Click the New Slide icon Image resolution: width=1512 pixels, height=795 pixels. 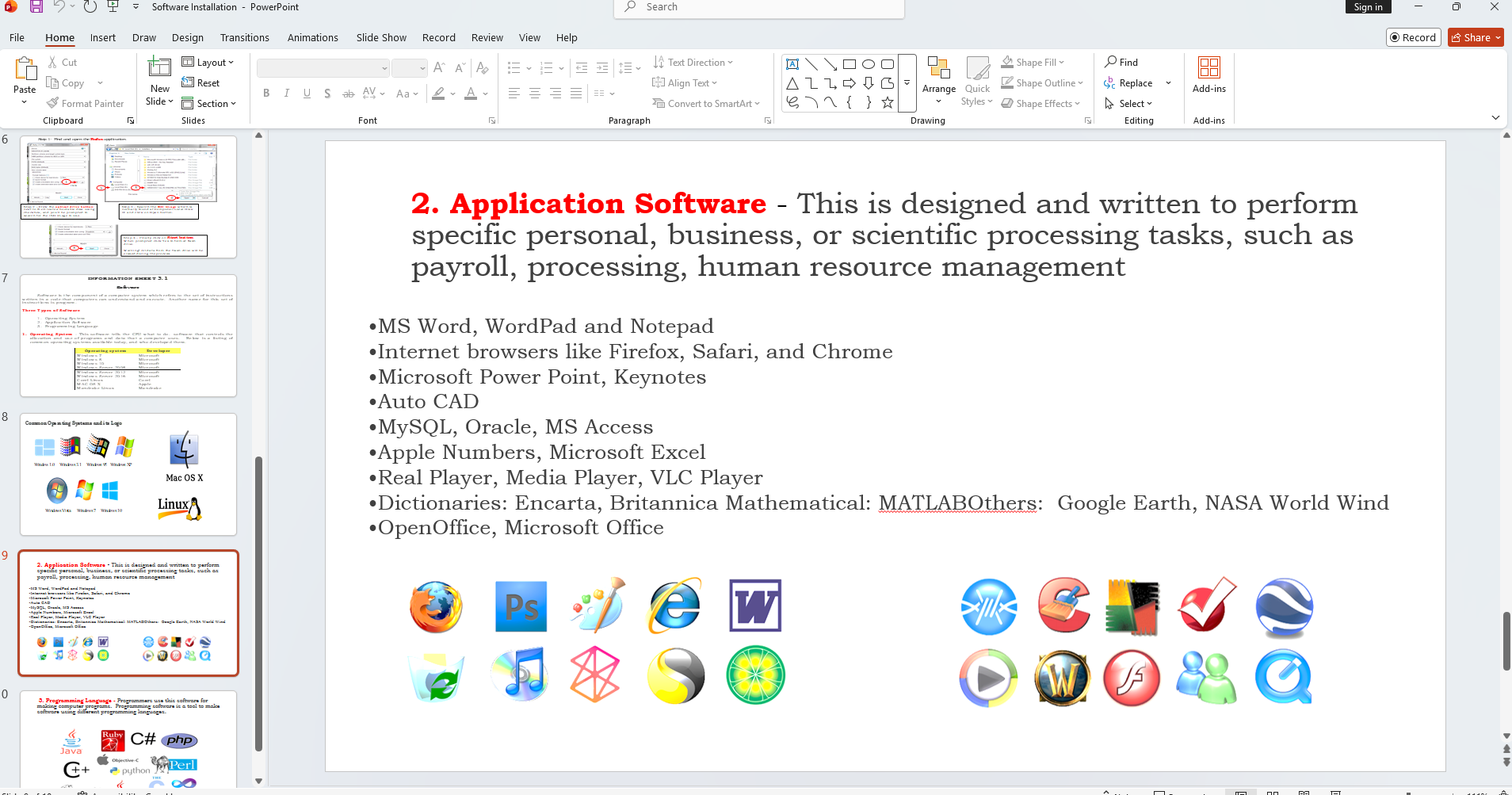click(159, 68)
